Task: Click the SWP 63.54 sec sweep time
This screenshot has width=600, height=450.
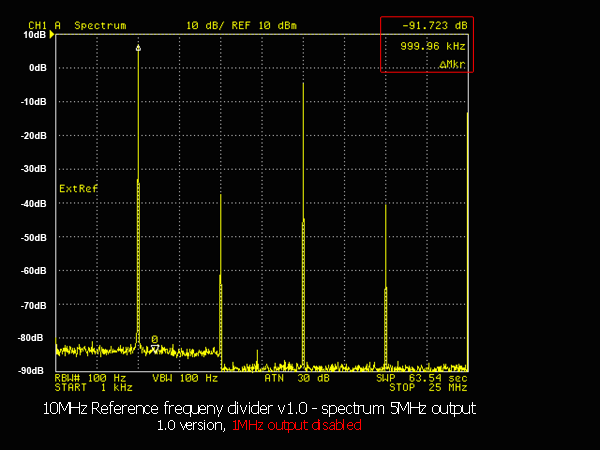Action: (422, 378)
